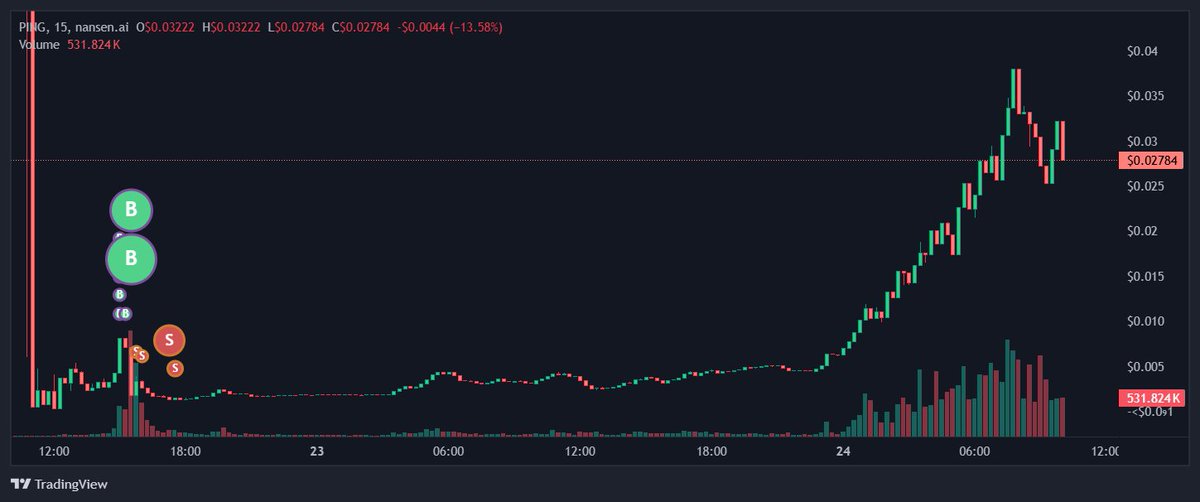The width and height of the screenshot is (1200, 502).
Task: Click the lowest small S sell marker
Action: pyautogui.click(x=175, y=368)
